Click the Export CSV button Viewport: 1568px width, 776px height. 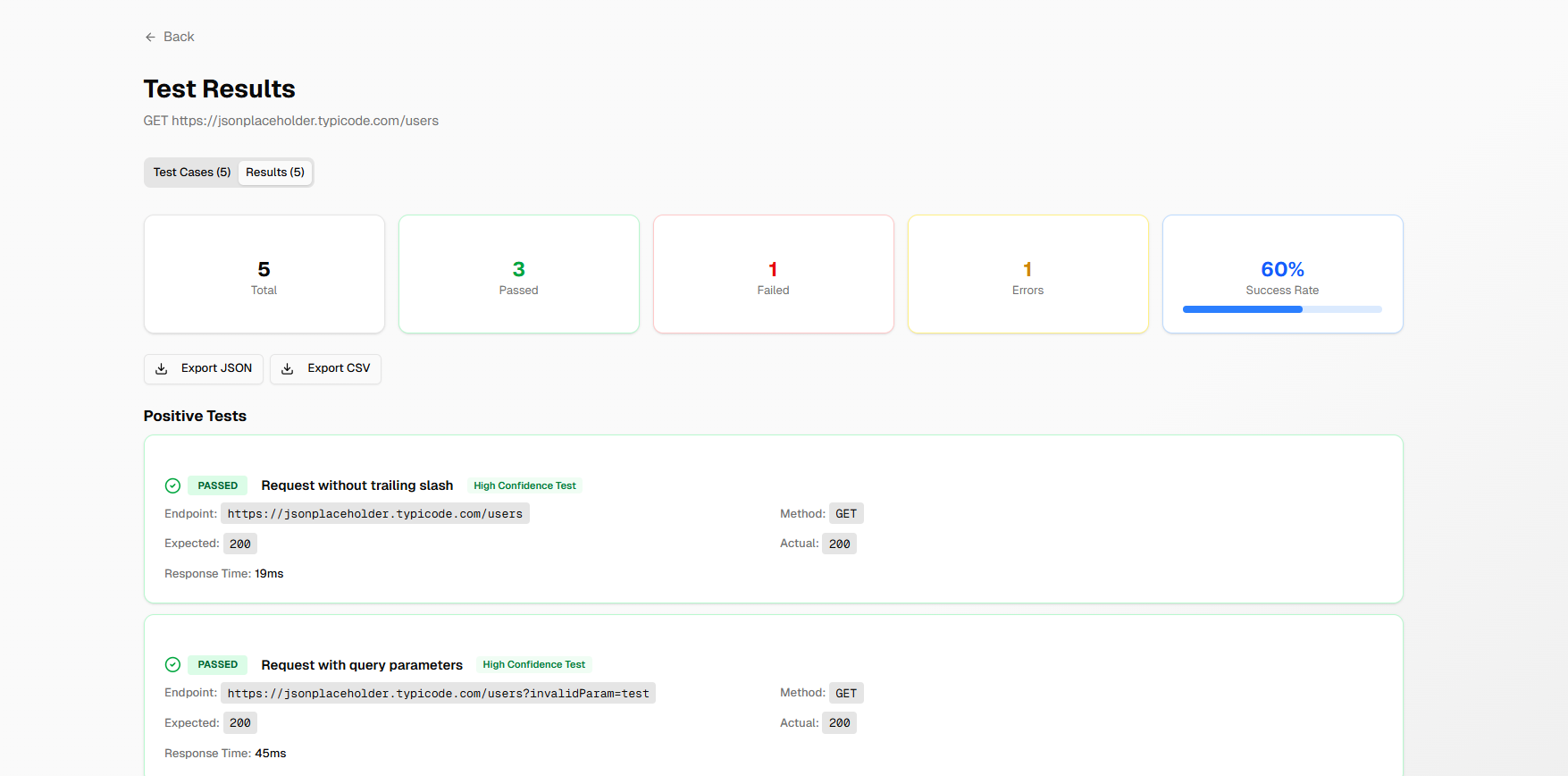point(325,368)
